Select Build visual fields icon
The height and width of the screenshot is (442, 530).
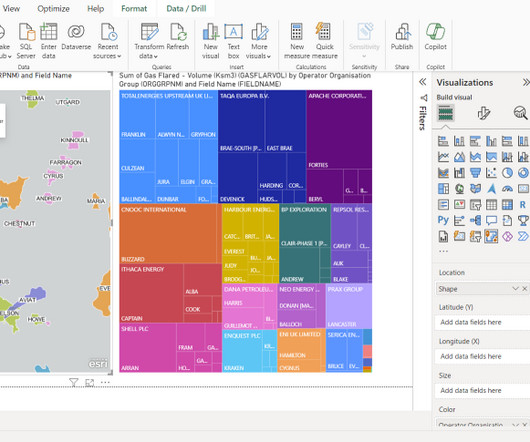pyautogui.click(x=445, y=113)
